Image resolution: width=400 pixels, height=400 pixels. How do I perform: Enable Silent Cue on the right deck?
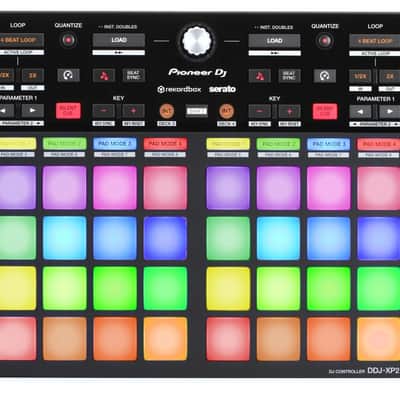[325, 111]
